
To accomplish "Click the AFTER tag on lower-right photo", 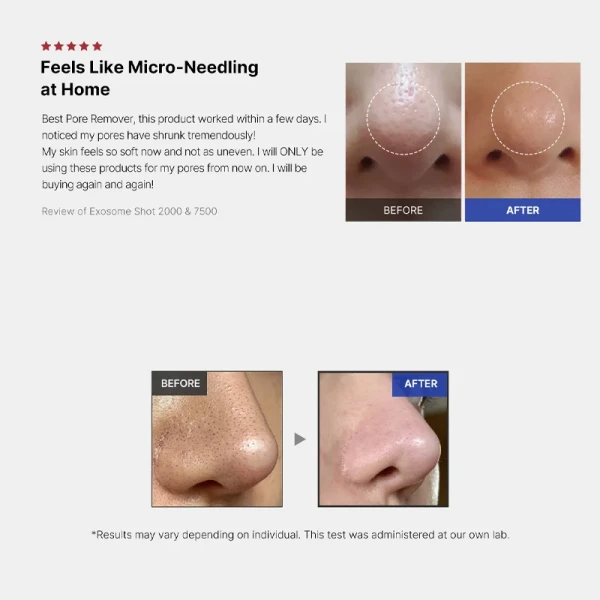I will (420, 384).
